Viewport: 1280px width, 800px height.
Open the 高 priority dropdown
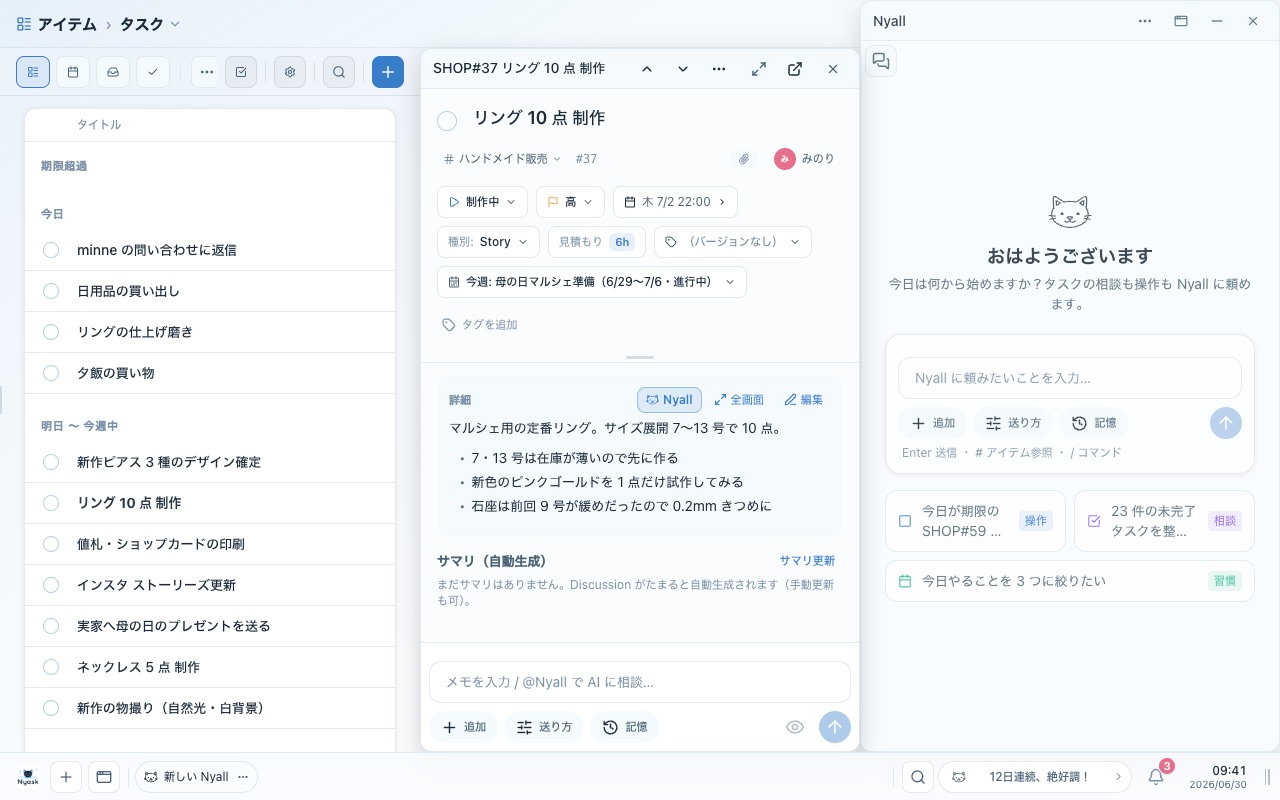pos(570,202)
